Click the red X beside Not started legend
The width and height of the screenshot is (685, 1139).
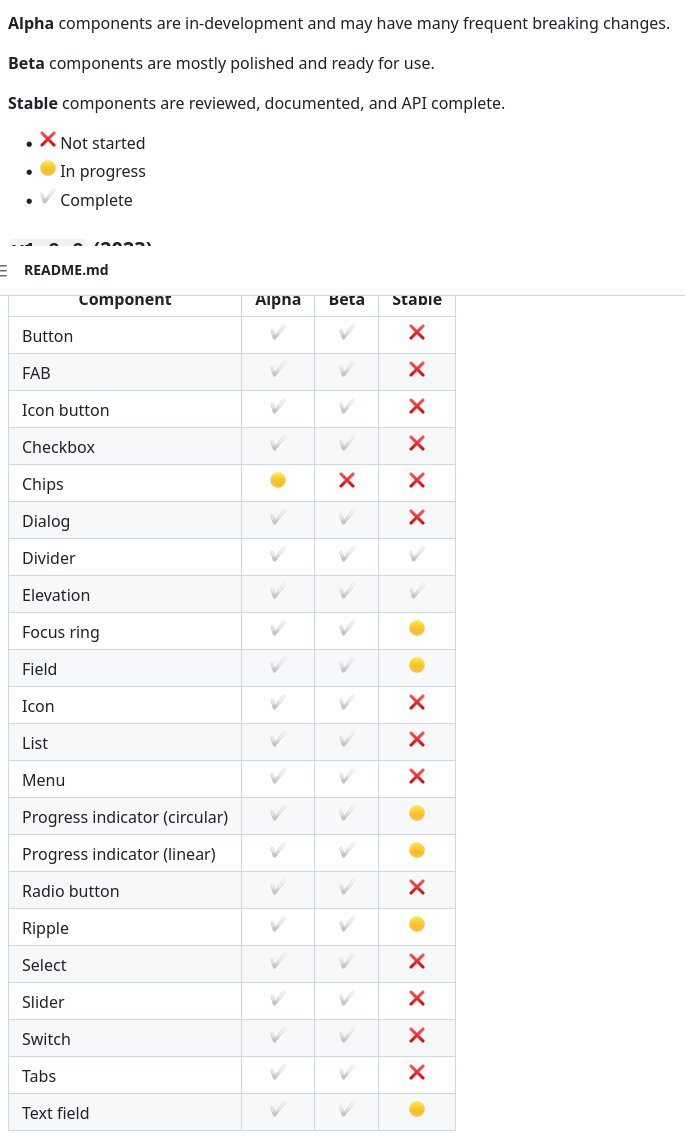(48, 140)
